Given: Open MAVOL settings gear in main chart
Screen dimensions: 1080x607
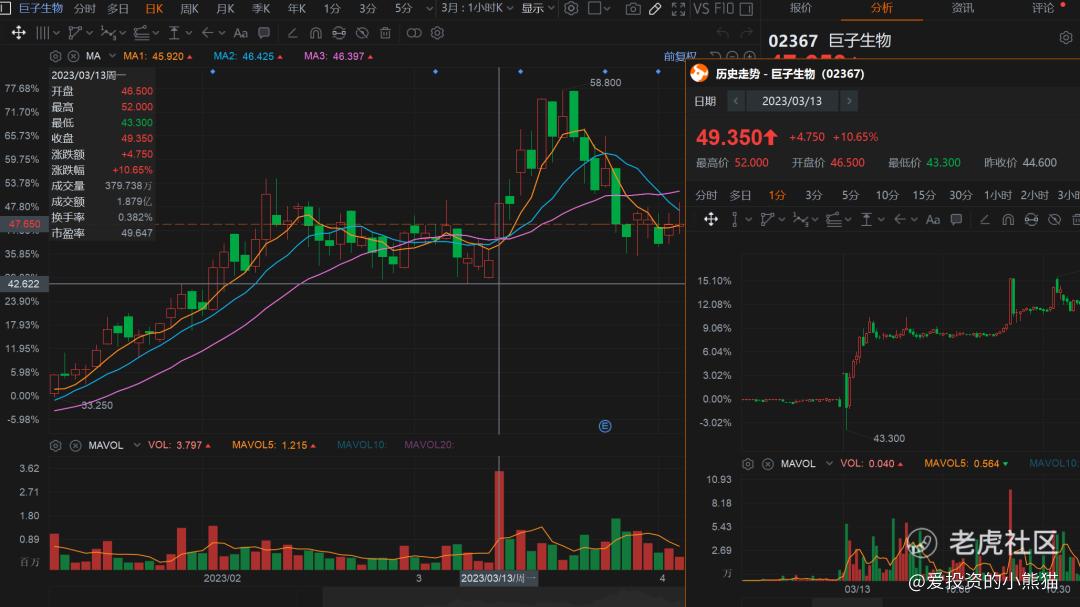Looking at the screenshot, I should pyautogui.click(x=56, y=445).
